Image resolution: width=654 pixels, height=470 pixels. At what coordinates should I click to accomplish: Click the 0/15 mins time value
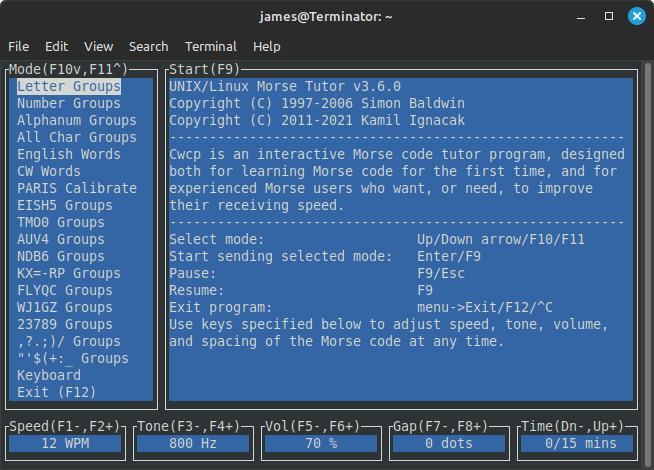[x=577, y=443]
